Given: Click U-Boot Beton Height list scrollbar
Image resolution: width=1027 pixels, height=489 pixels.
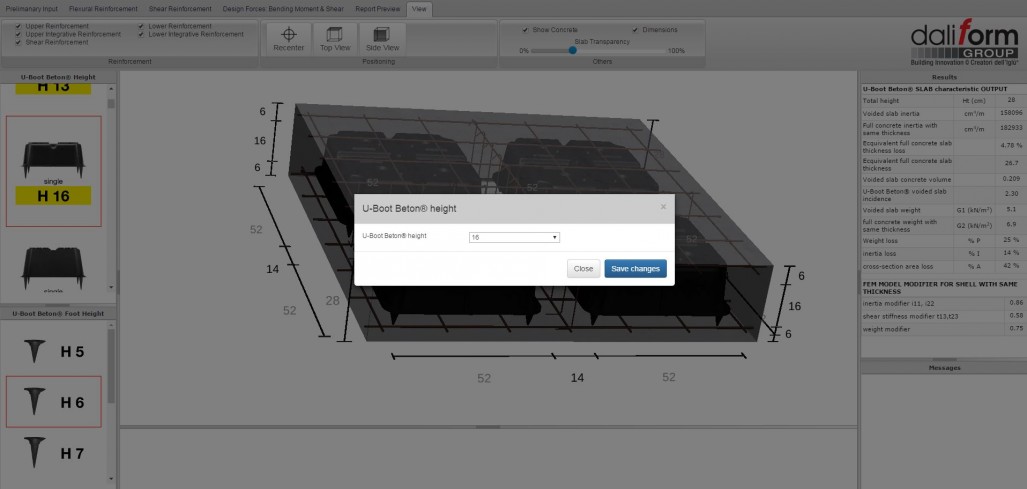Looking at the screenshot, I should point(111,103).
